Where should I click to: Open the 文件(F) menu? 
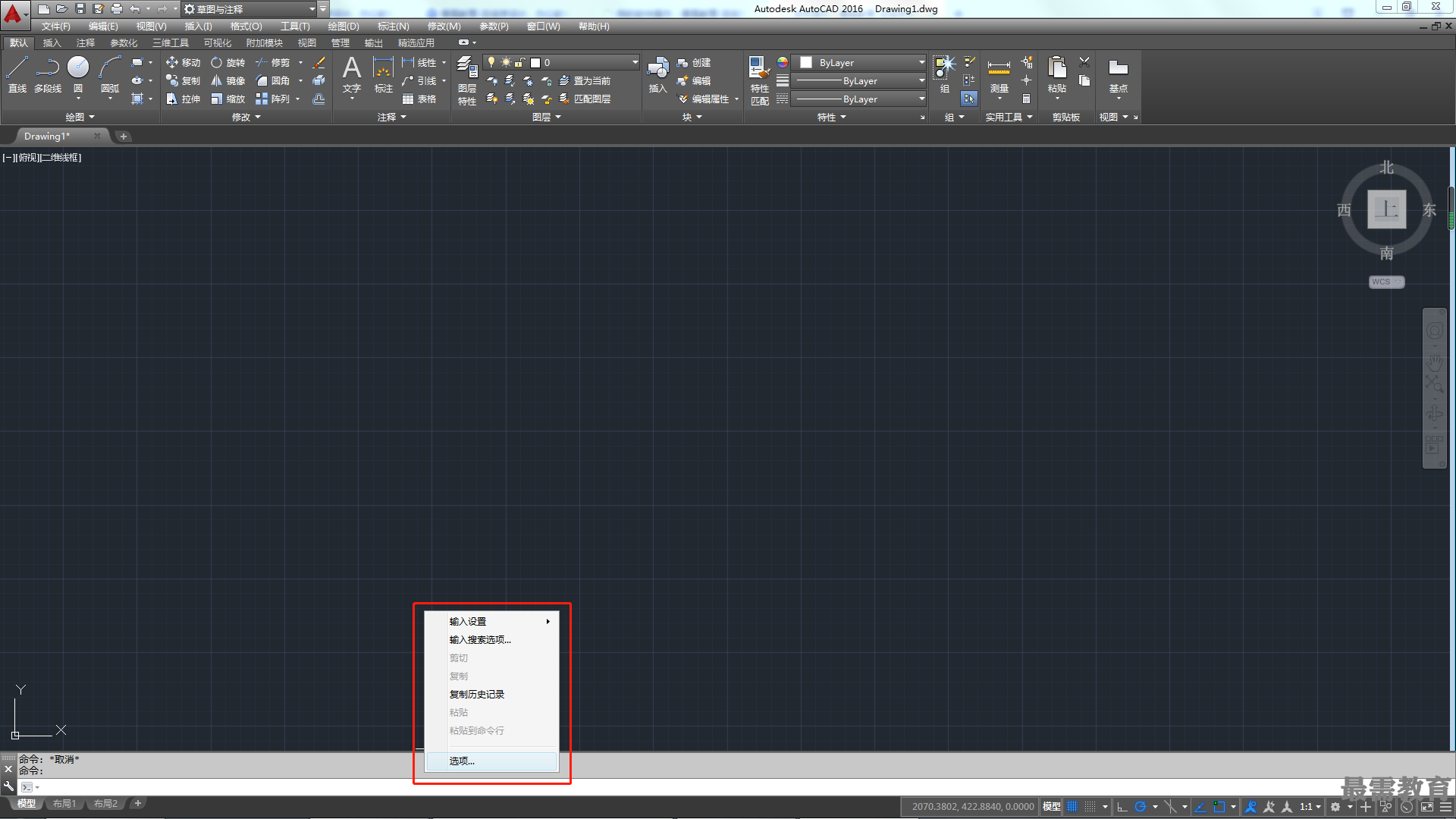[55, 27]
